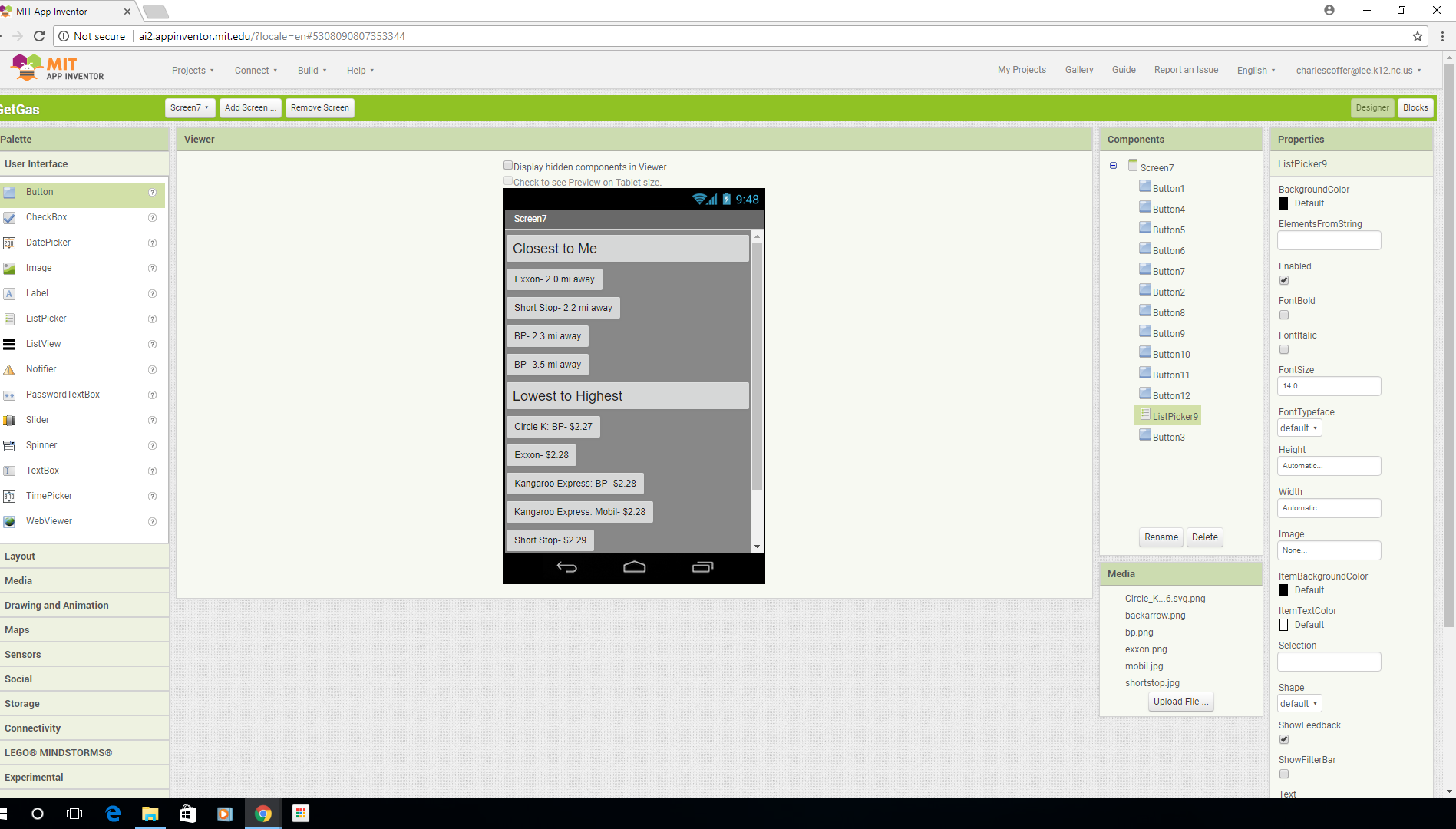Open Task View on the taskbar

(x=74, y=814)
